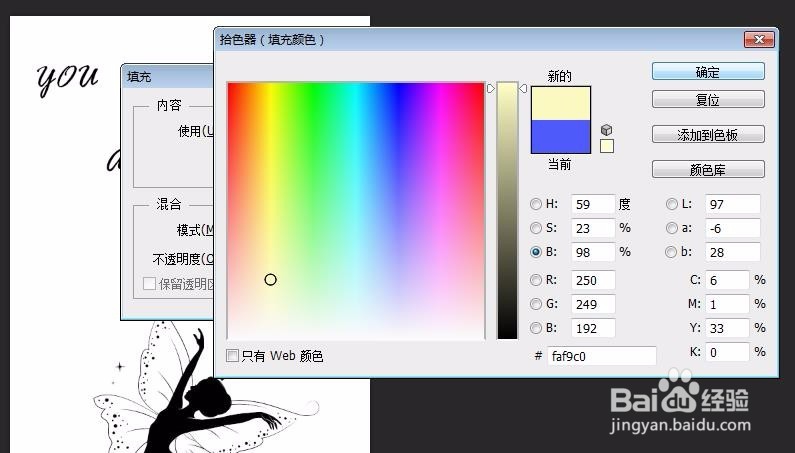
Task: Click the G value field showing 249
Action: [593, 304]
